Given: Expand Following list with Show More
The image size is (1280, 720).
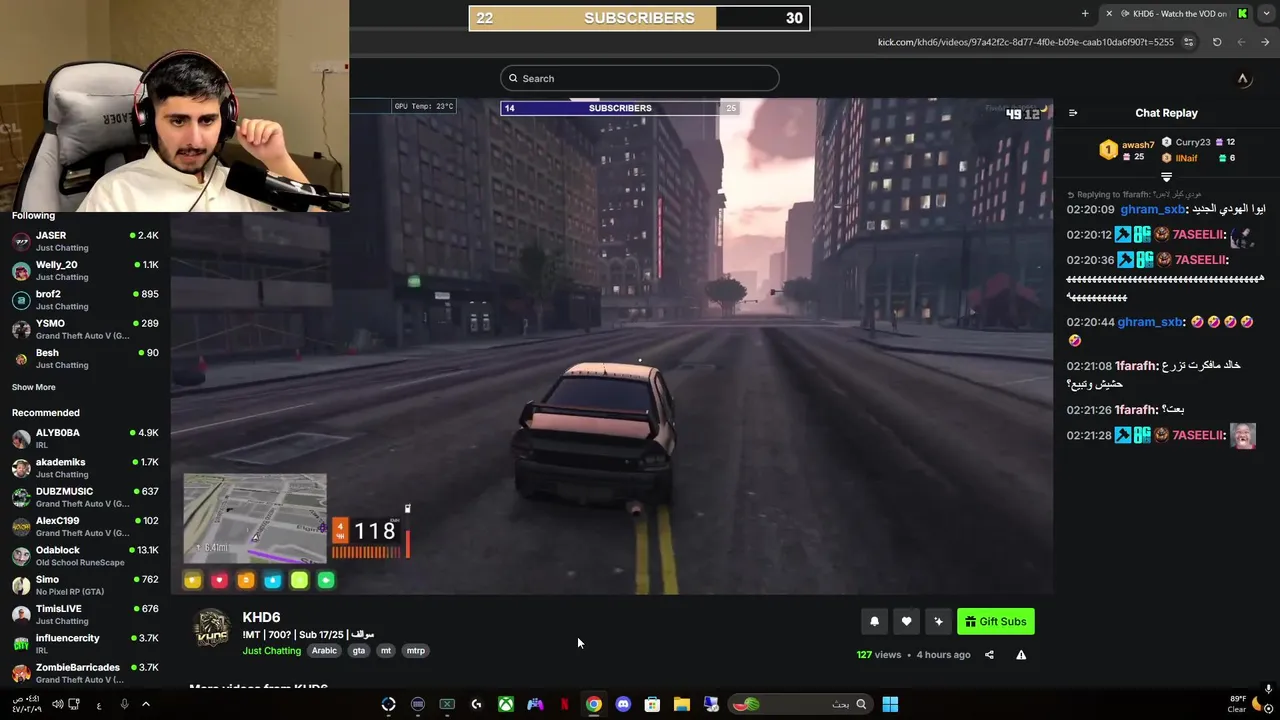Looking at the screenshot, I should click(34, 387).
